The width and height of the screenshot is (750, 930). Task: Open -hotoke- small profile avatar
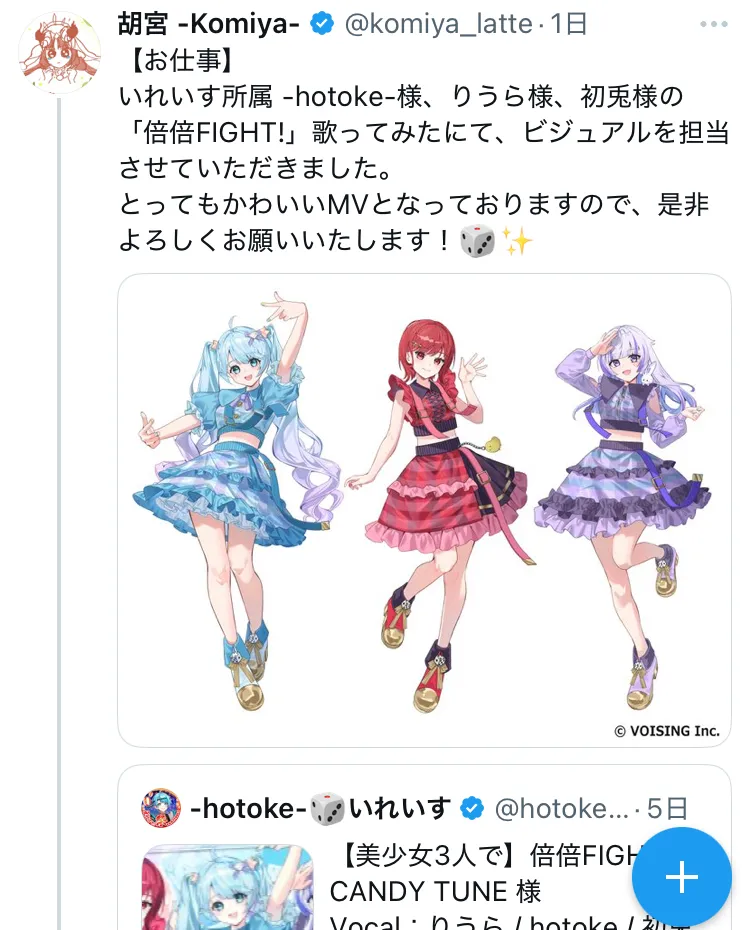[x=161, y=808]
